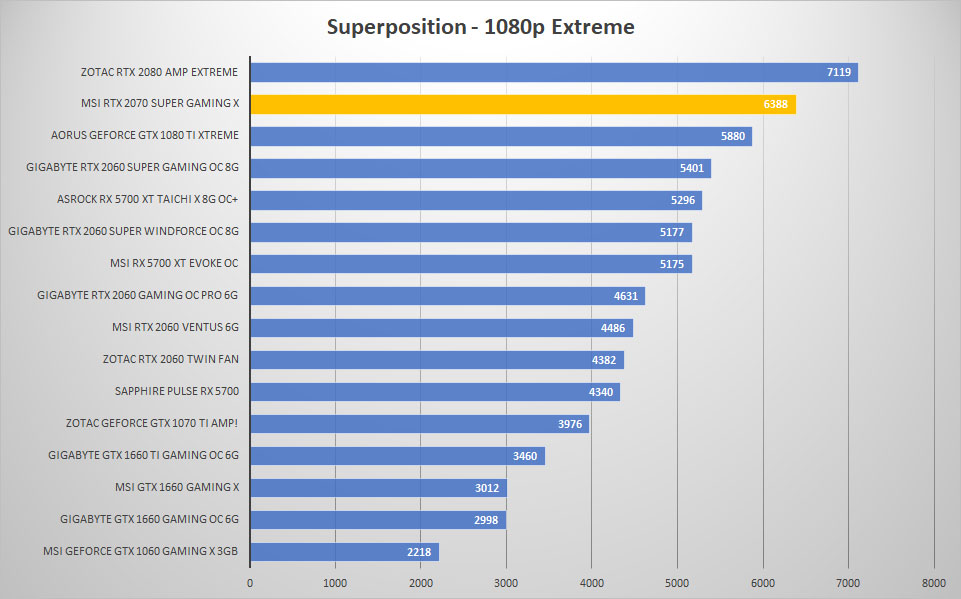The width and height of the screenshot is (961, 599).
Task: Click the x-axis tick label 0
Action: click(x=250, y=583)
